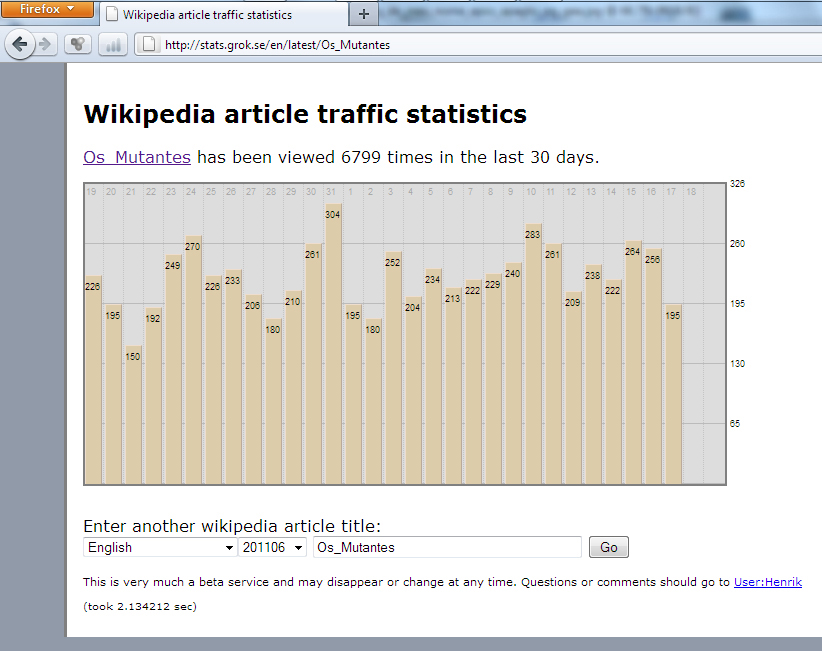Expand the 201106 month dropdown
Image resolution: width=822 pixels, height=651 pixels.
pos(272,547)
